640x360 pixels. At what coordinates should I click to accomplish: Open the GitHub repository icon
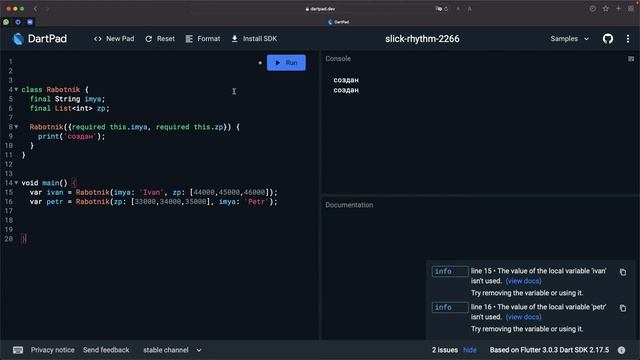tap(608, 39)
